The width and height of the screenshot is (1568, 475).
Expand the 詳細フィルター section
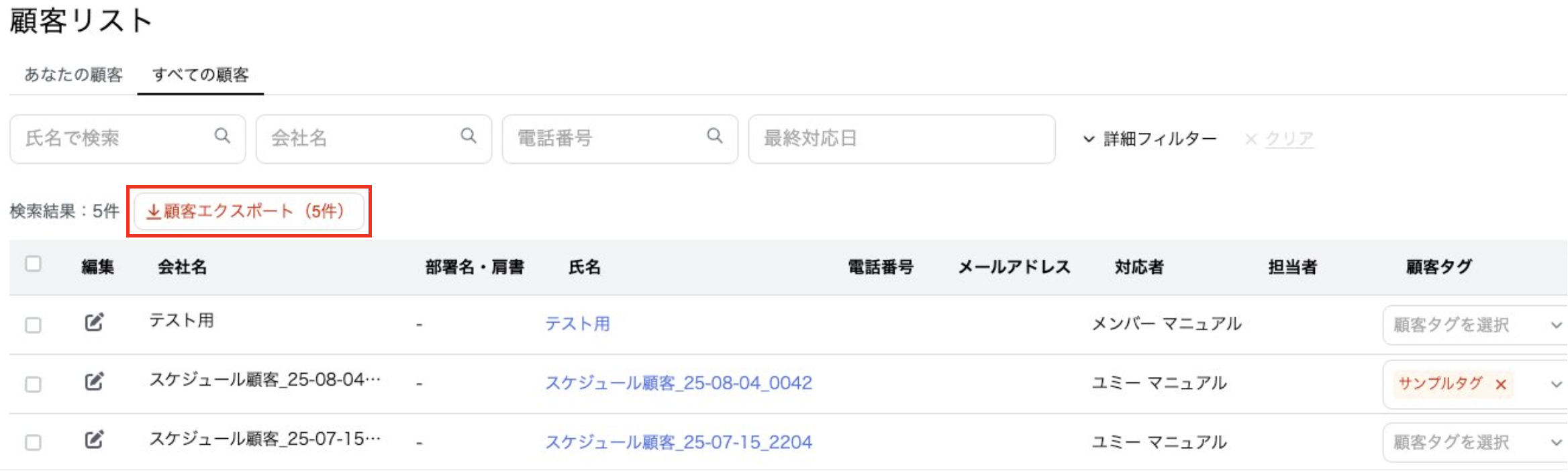pyautogui.click(x=1150, y=139)
